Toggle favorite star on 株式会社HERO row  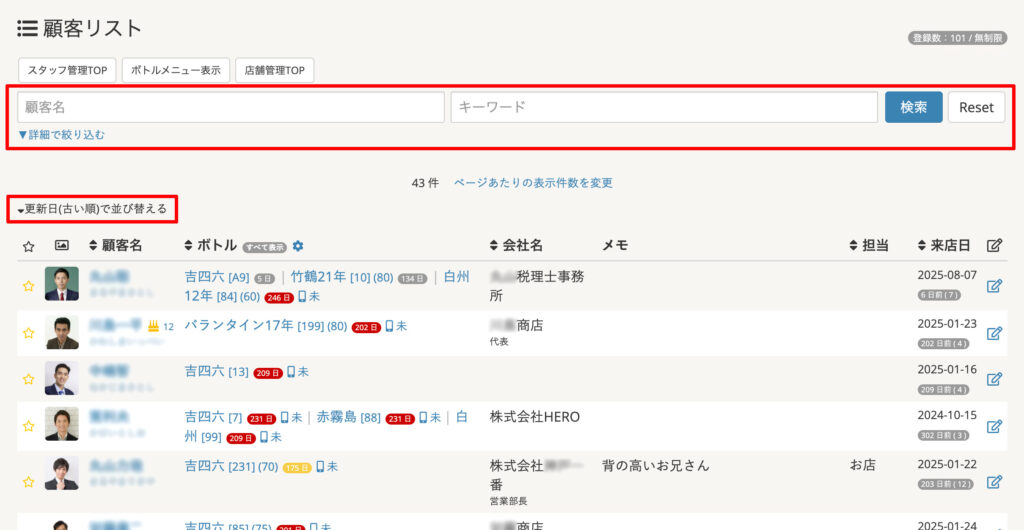coord(28,426)
